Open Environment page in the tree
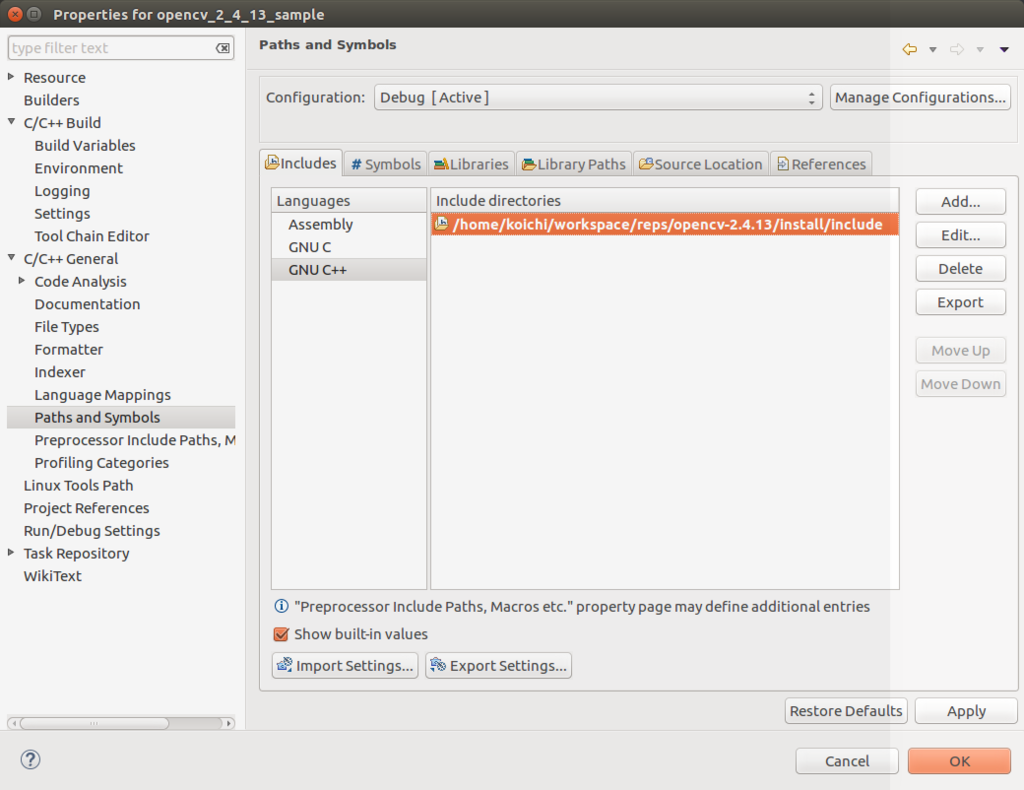This screenshot has height=790, width=1024. click(78, 168)
